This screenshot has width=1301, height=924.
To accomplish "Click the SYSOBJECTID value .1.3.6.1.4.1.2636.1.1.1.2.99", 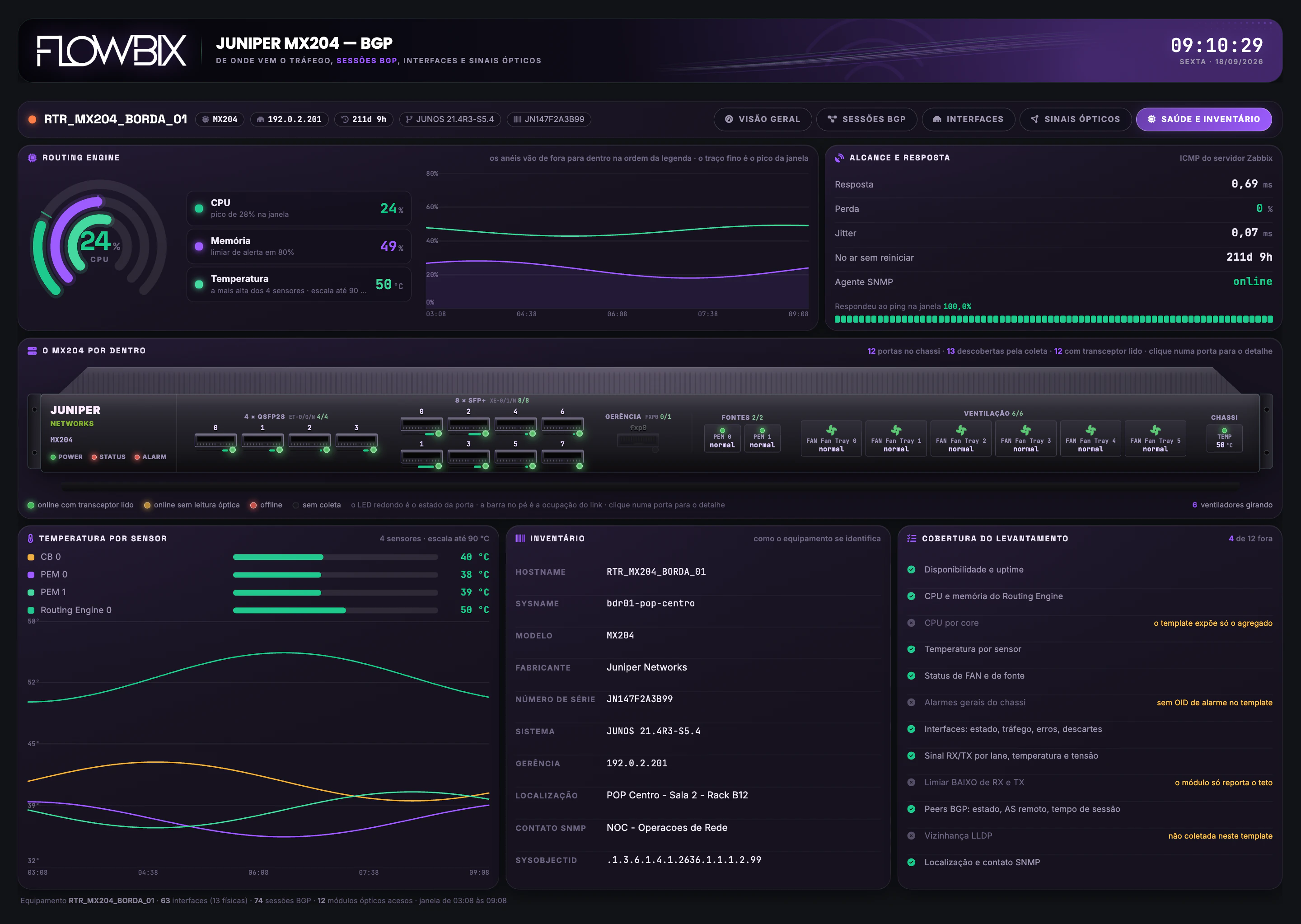I will coord(684,860).
